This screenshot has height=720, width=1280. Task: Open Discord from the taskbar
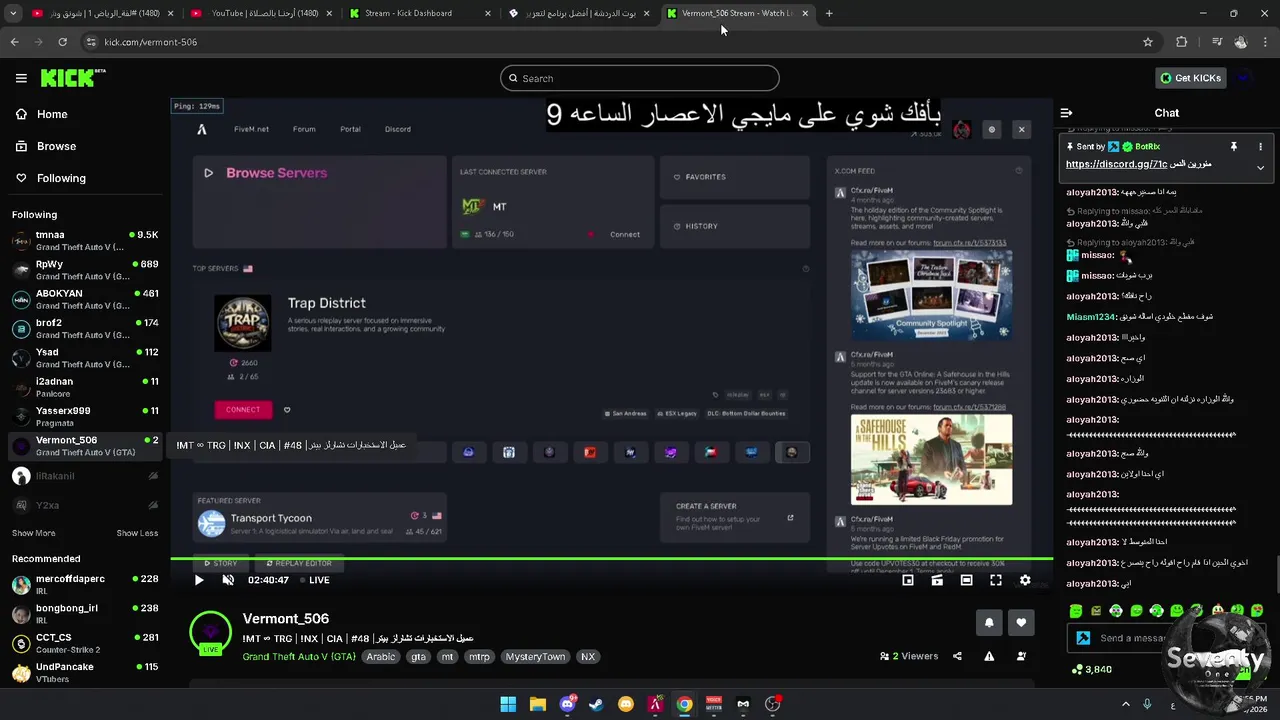click(567, 704)
